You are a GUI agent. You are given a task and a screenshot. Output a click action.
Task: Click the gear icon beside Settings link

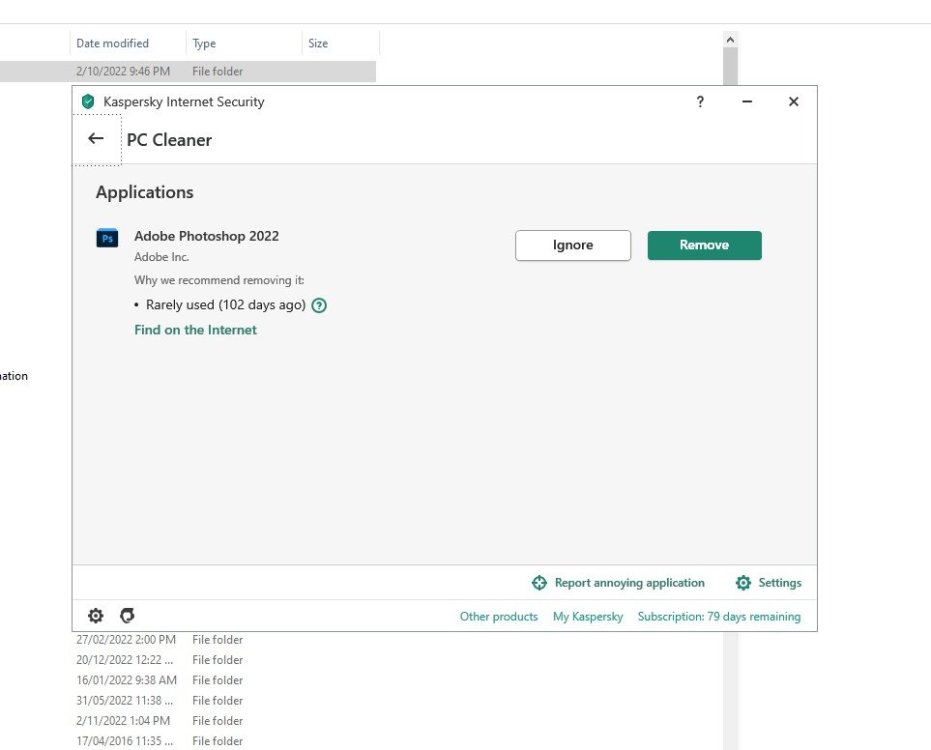click(x=743, y=583)
